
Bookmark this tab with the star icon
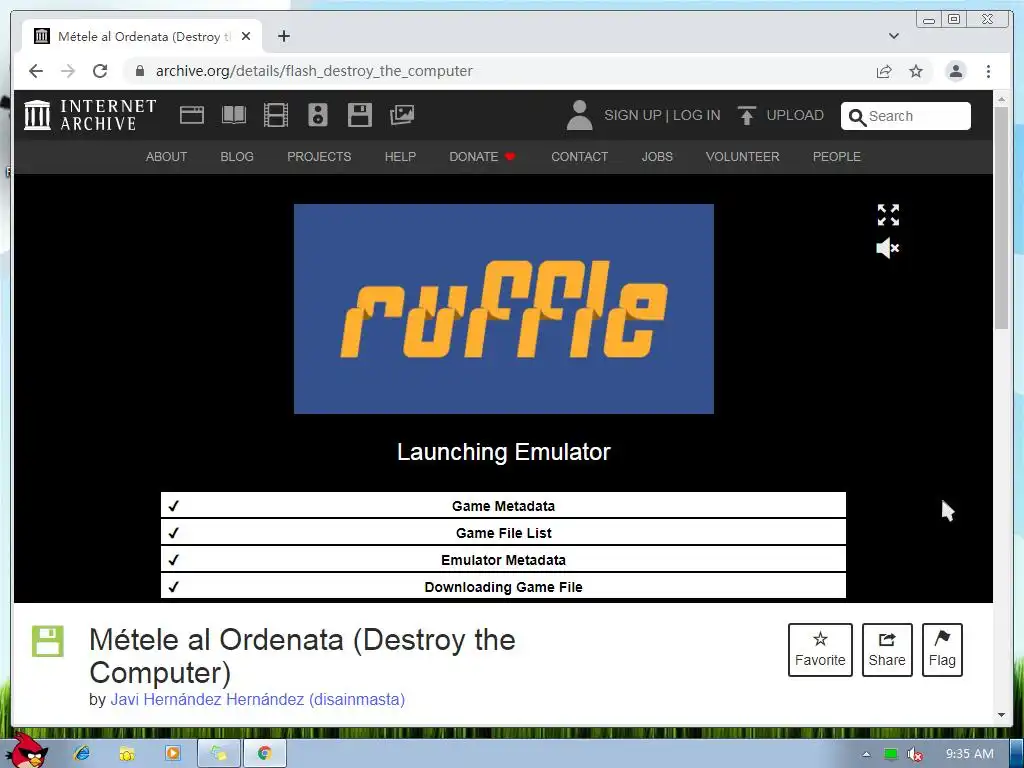tap(916, 71)
